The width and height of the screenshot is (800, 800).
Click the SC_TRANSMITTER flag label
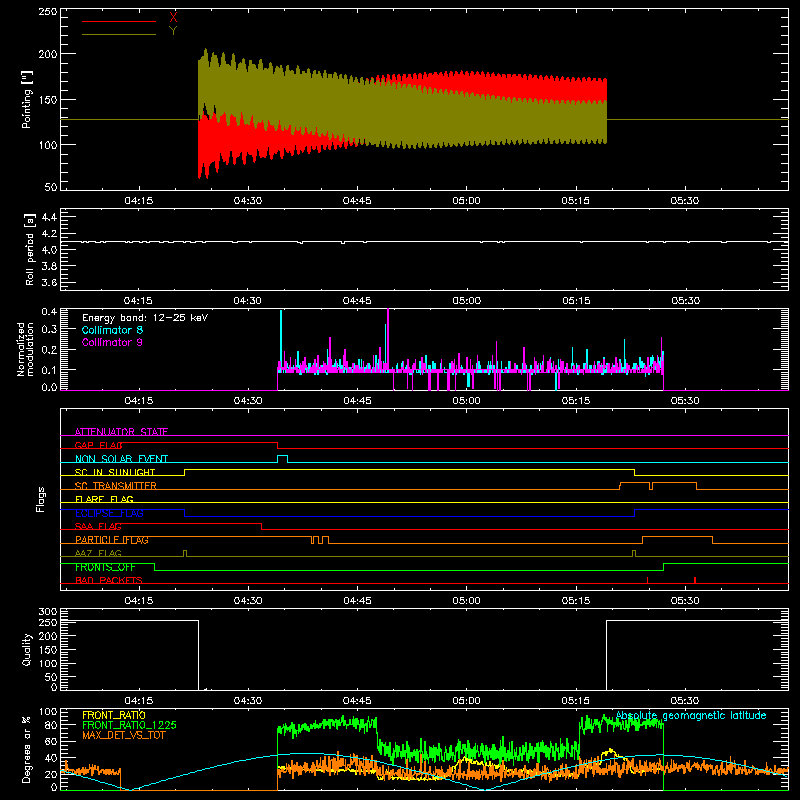pyautogui.click(x=115, y=486)
